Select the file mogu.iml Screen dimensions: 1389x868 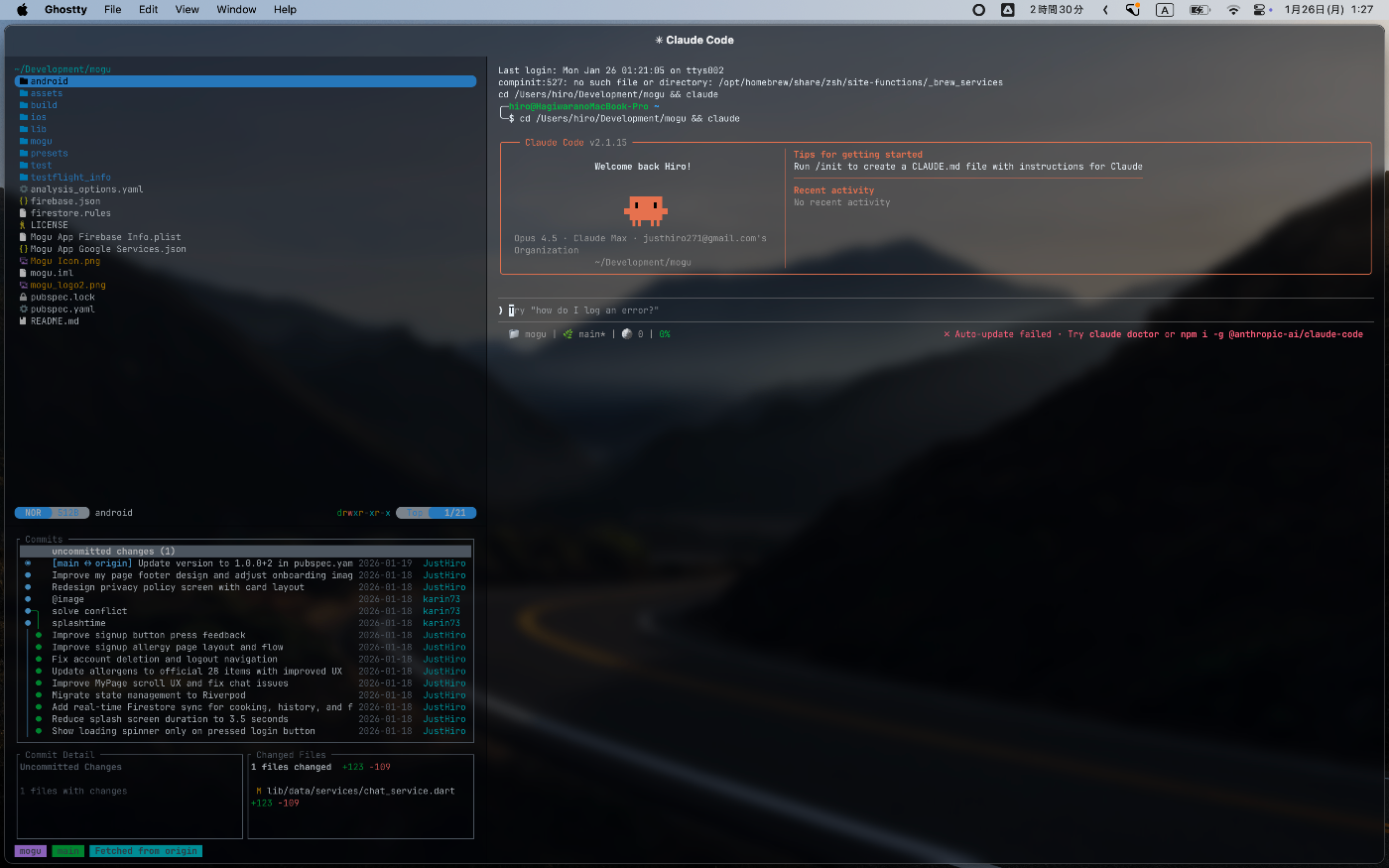point(52,273)
